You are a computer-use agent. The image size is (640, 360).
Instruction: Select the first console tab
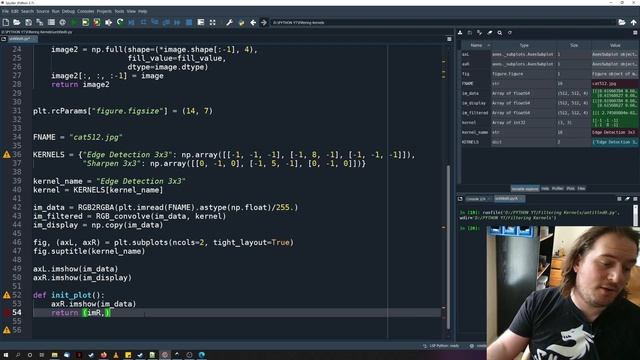[478, 199]
